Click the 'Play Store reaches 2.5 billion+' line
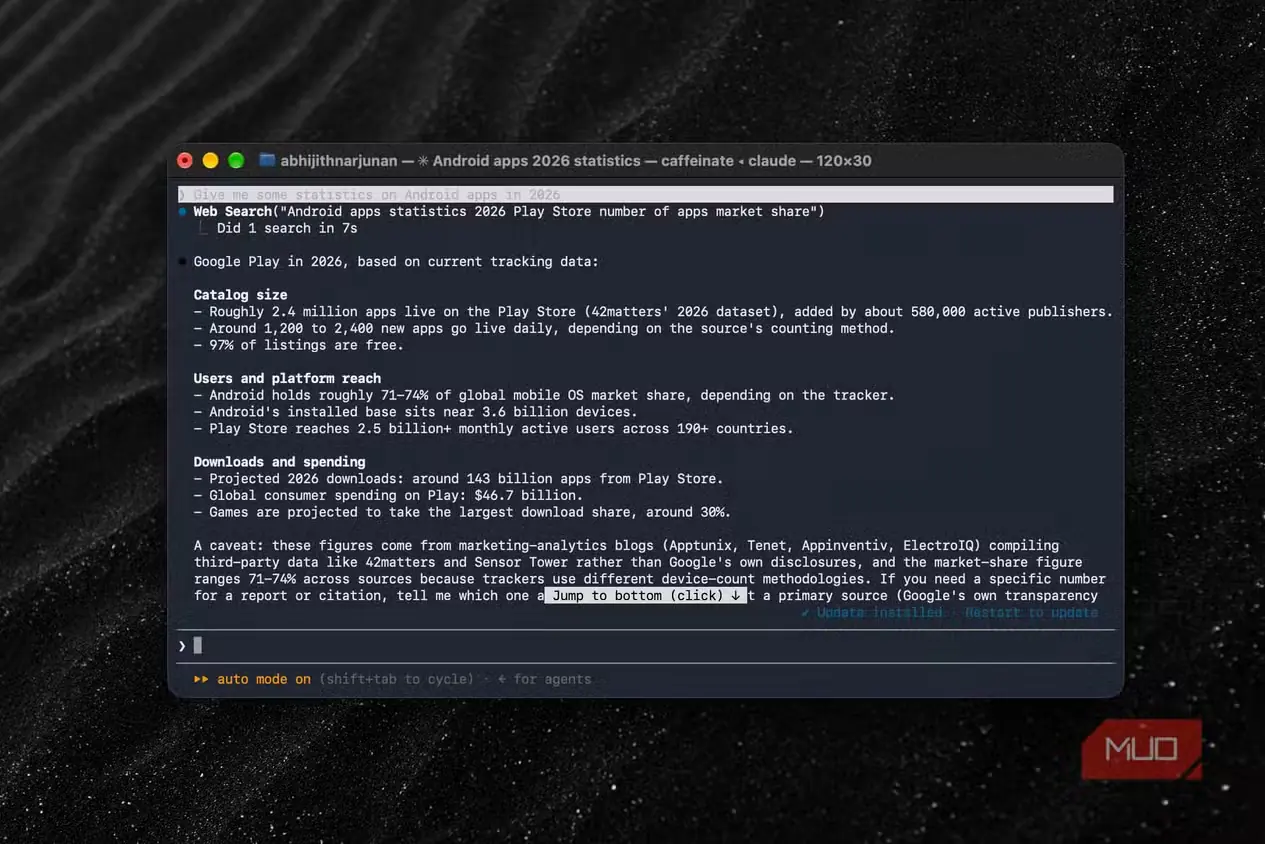The height and width of the screenshot is (844, 1265). (x=493, y=429)
